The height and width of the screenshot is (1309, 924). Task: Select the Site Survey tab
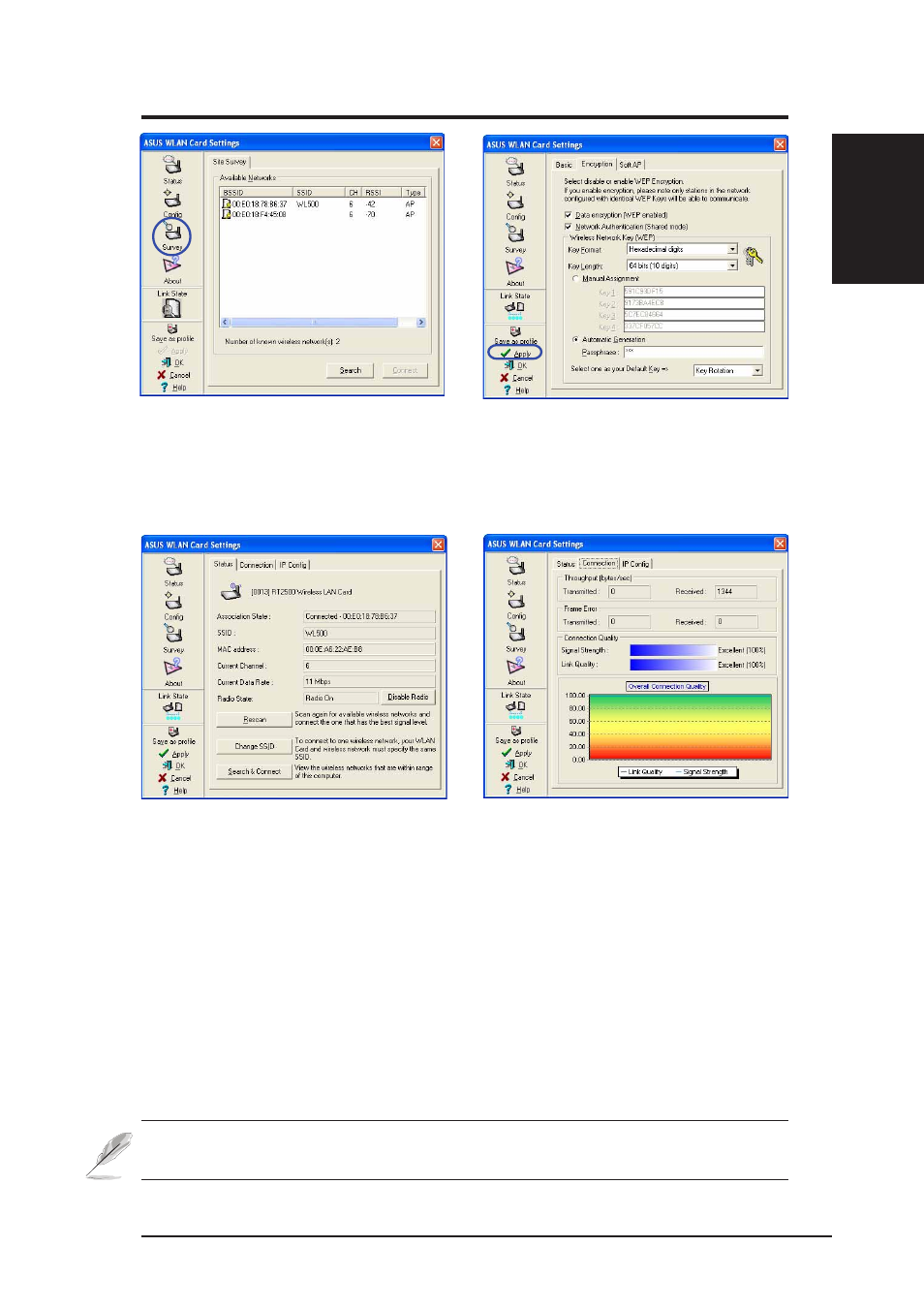click(x=230, y=162)
